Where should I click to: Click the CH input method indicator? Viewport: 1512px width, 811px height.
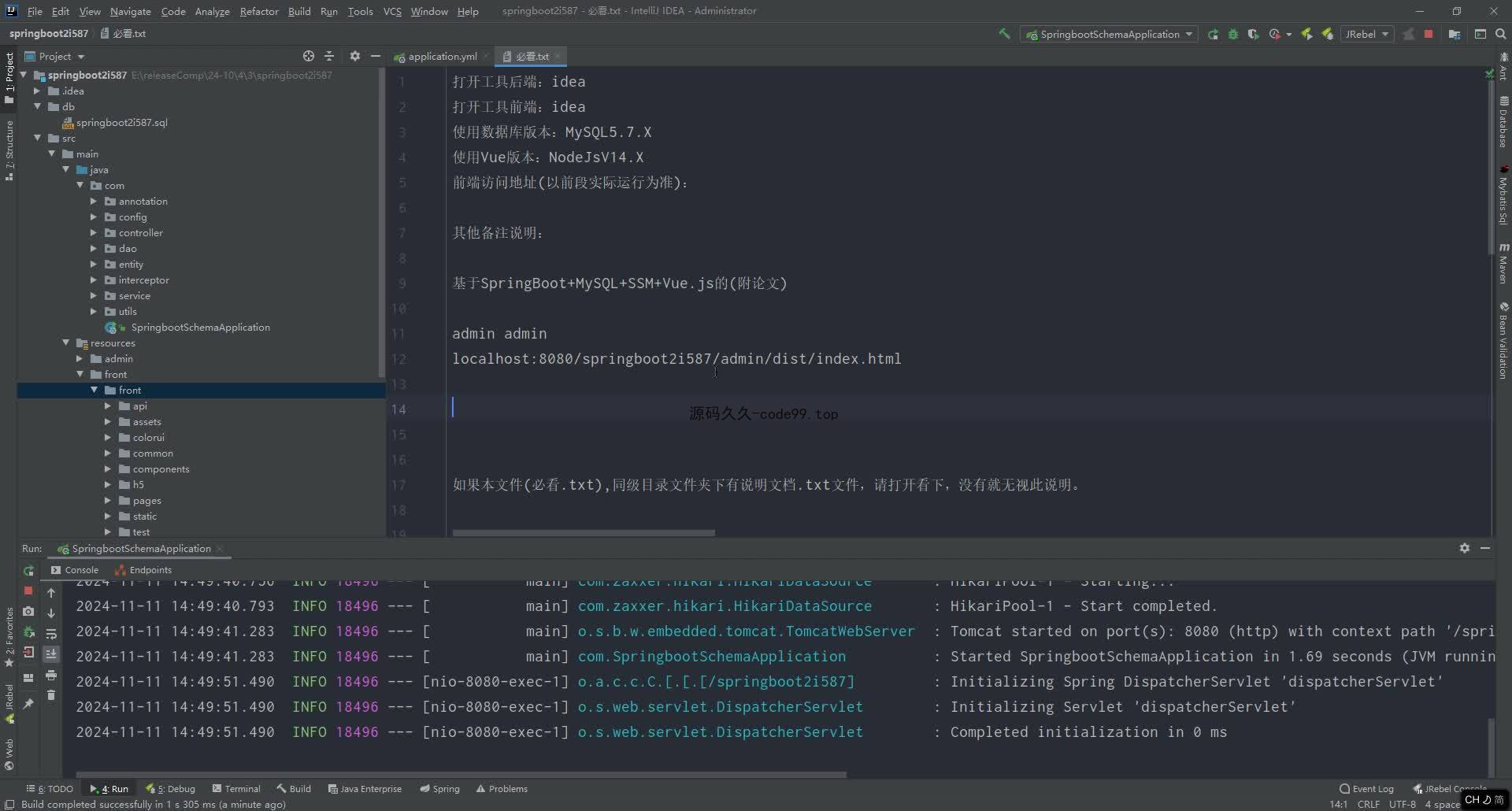click(x=1473, y=799)
